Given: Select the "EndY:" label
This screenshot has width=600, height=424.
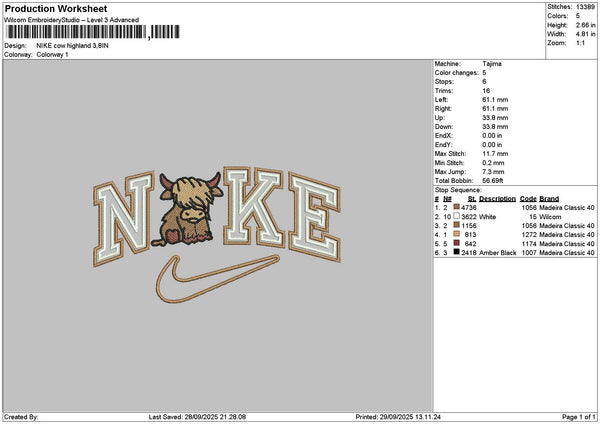Looking at the screenshot, I should [x=443, y=145].
